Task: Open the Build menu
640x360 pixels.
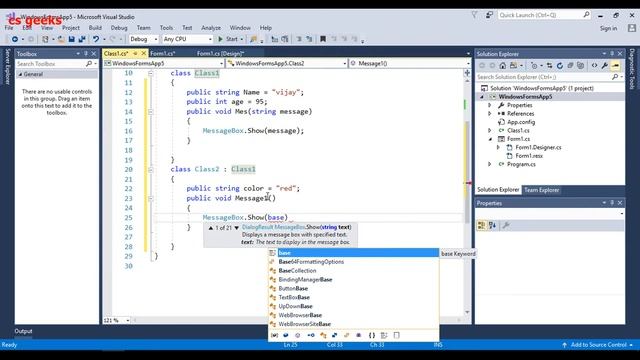Action: 95,28
